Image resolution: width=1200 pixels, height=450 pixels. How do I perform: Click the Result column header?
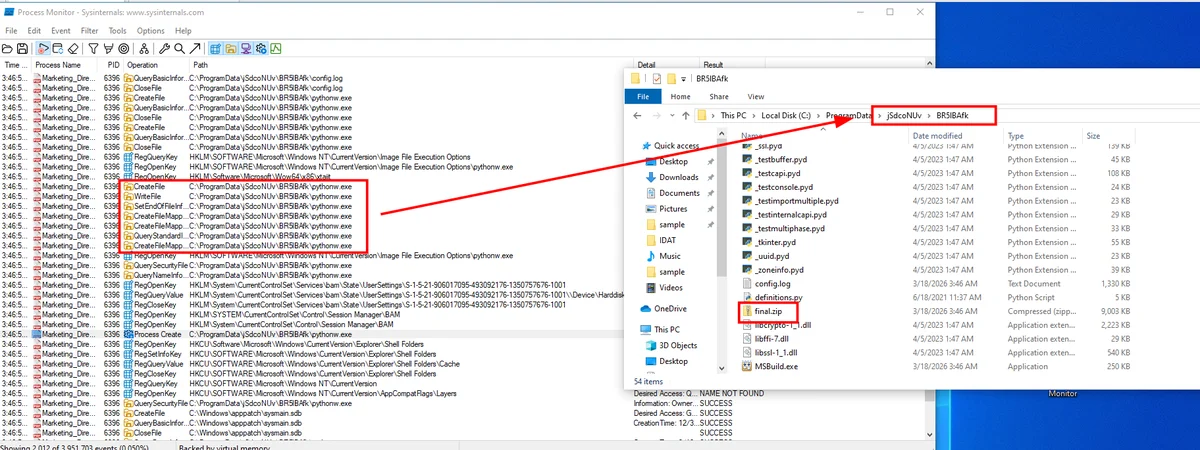[x=713, y=65]
